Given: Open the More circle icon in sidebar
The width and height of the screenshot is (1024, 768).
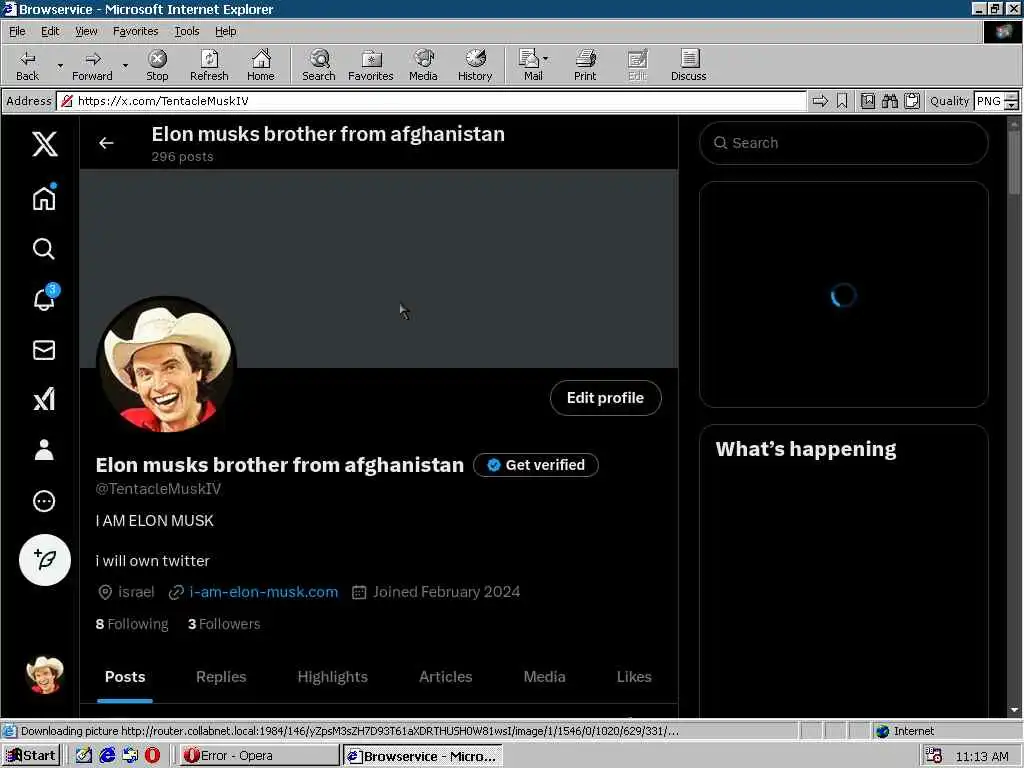Looking at the screenshot, I should coord(44,501).
